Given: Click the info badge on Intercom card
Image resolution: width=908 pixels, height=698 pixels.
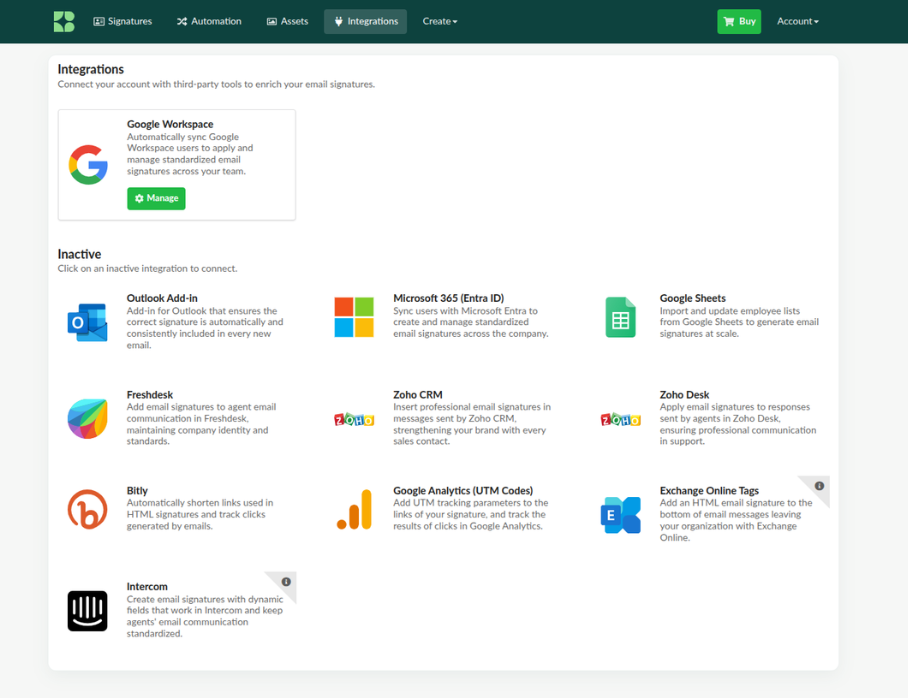Looking at the screenshot, I should tap(286, 582).
